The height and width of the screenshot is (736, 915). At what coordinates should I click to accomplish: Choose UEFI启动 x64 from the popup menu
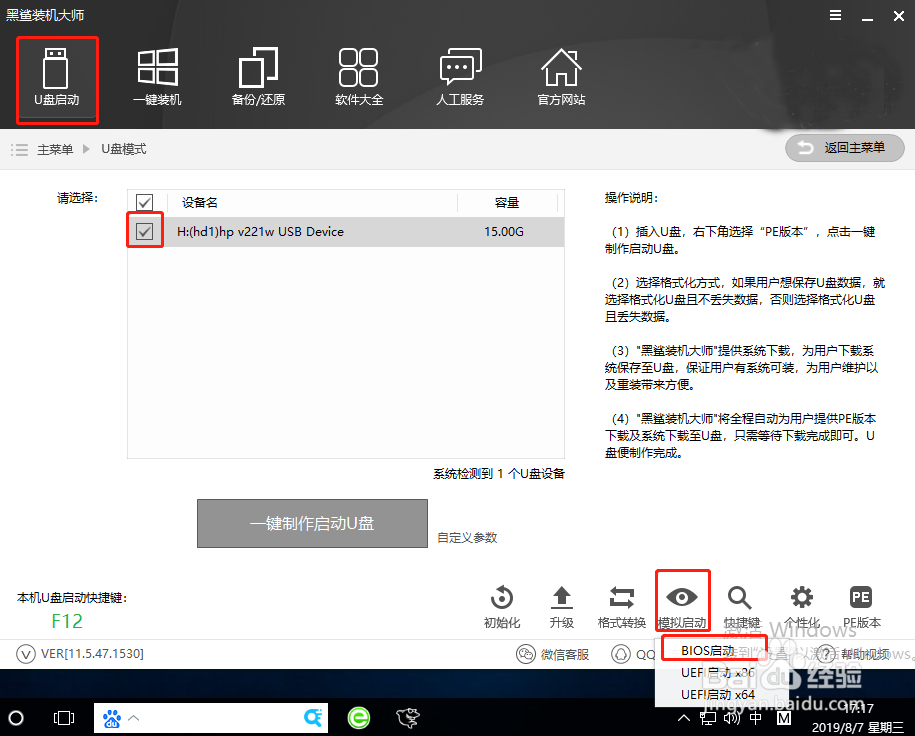(x=718, y=695)
